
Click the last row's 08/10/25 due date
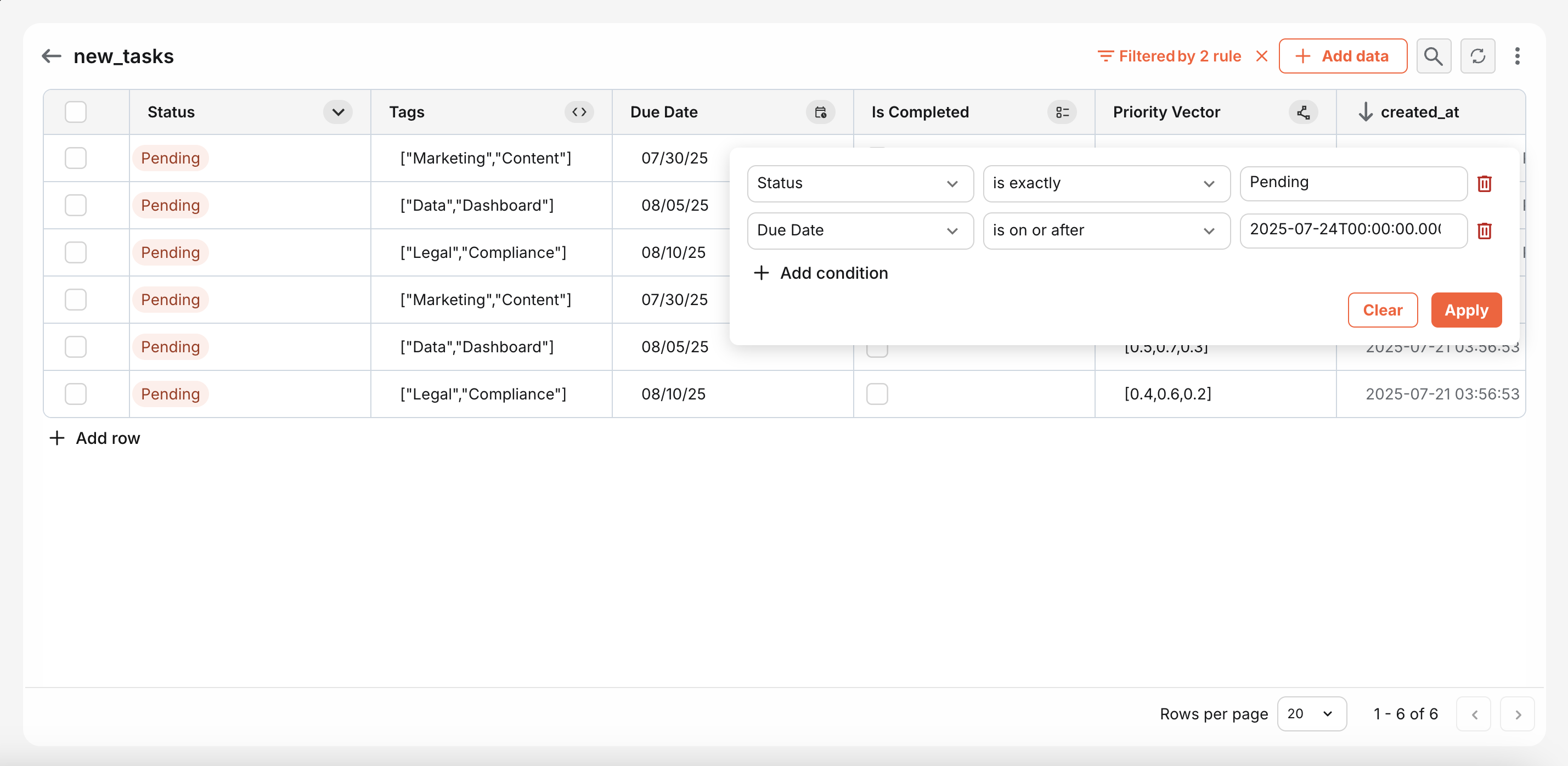coord(673,394)
